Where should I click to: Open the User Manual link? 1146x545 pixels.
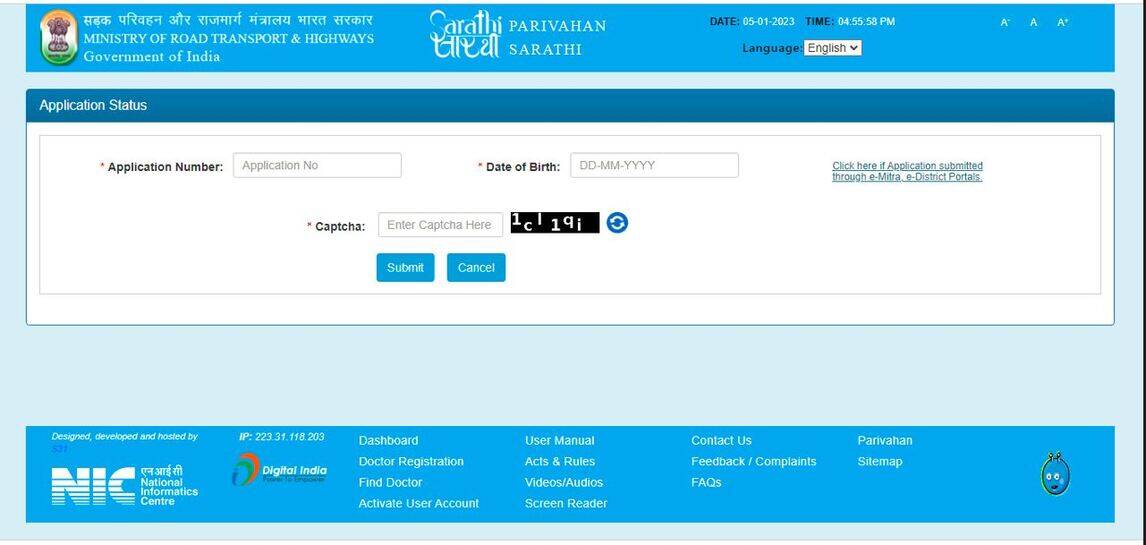[559, 441]
